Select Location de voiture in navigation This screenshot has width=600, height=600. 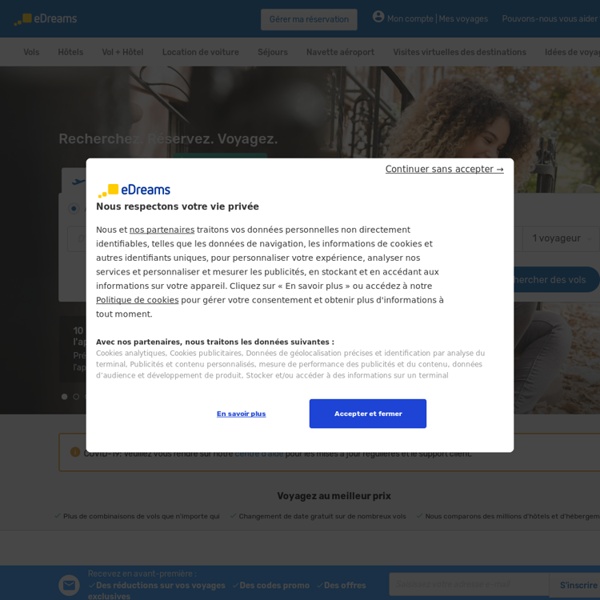201,52
